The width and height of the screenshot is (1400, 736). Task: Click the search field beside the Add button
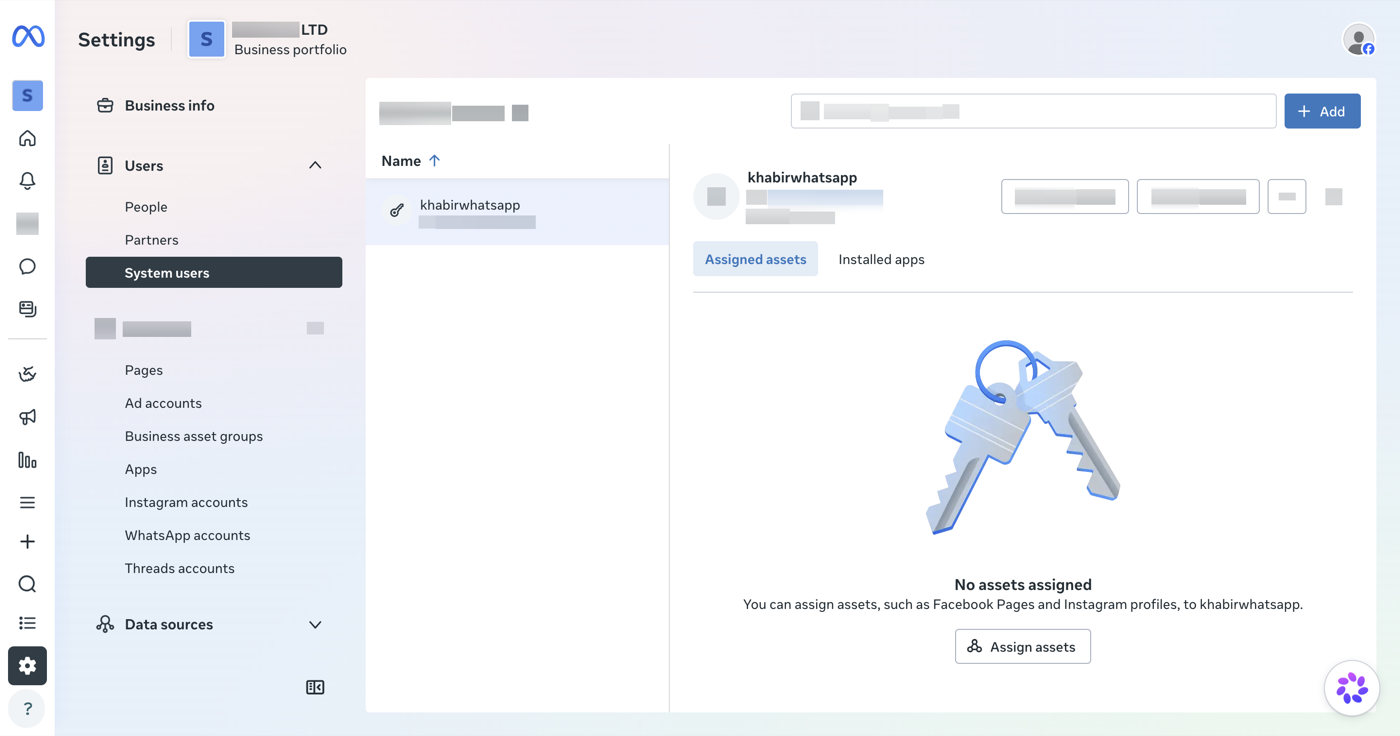pyautogui.click(x=1033, y=111)
